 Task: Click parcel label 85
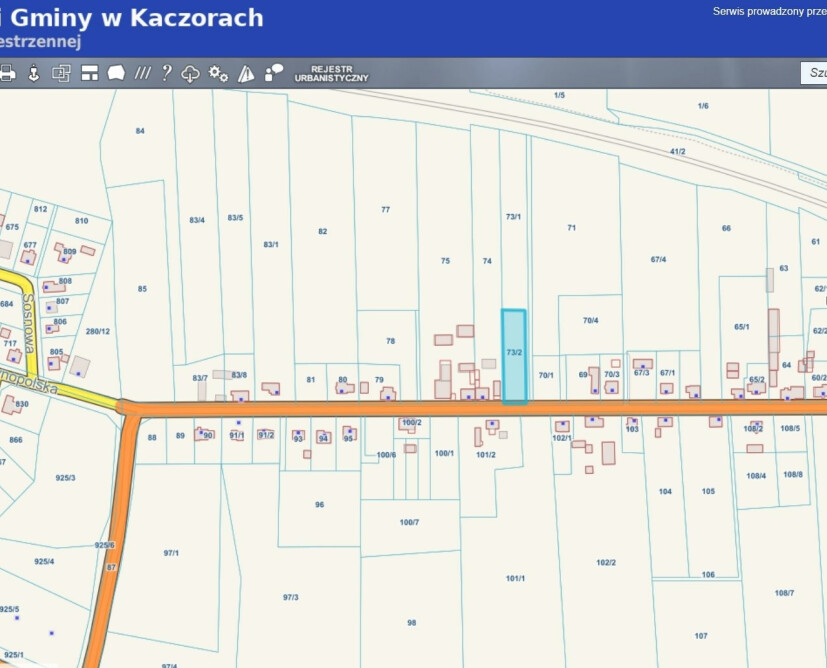click(x=142, y=288)
